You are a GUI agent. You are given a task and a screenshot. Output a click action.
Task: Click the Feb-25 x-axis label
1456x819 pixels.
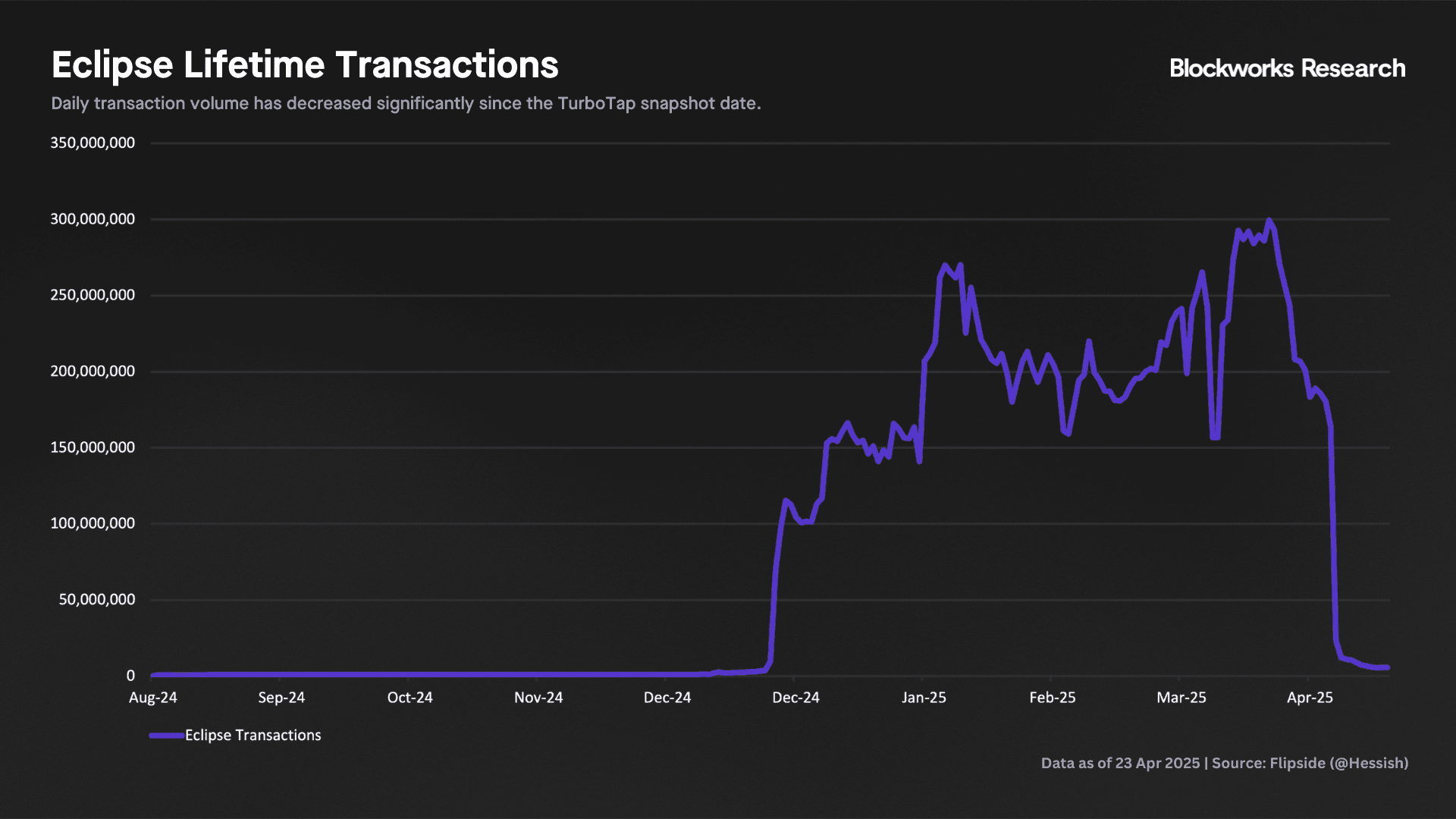(x=1053, y=698)
